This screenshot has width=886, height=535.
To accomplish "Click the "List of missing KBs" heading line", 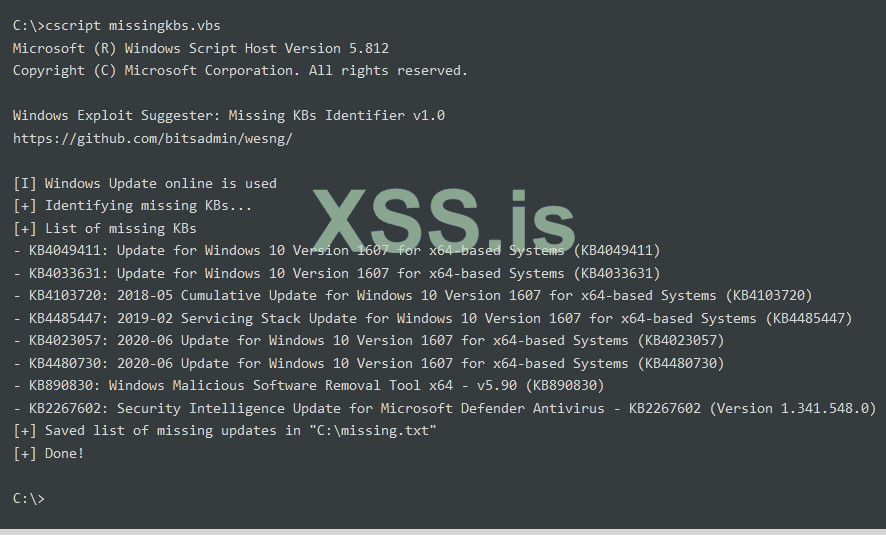I will click(105, 228).
